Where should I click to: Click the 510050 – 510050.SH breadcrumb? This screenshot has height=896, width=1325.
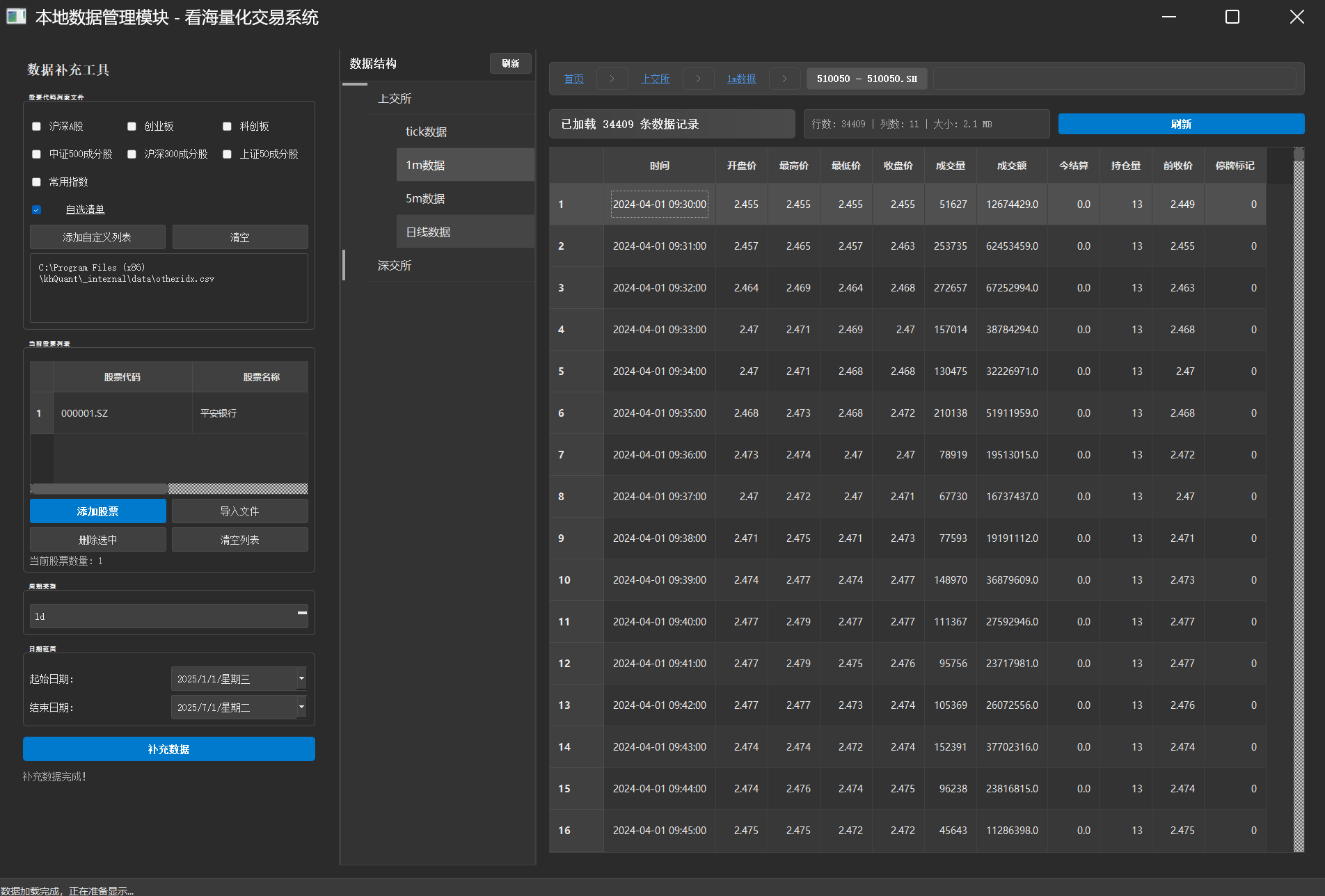pos(868,79)
